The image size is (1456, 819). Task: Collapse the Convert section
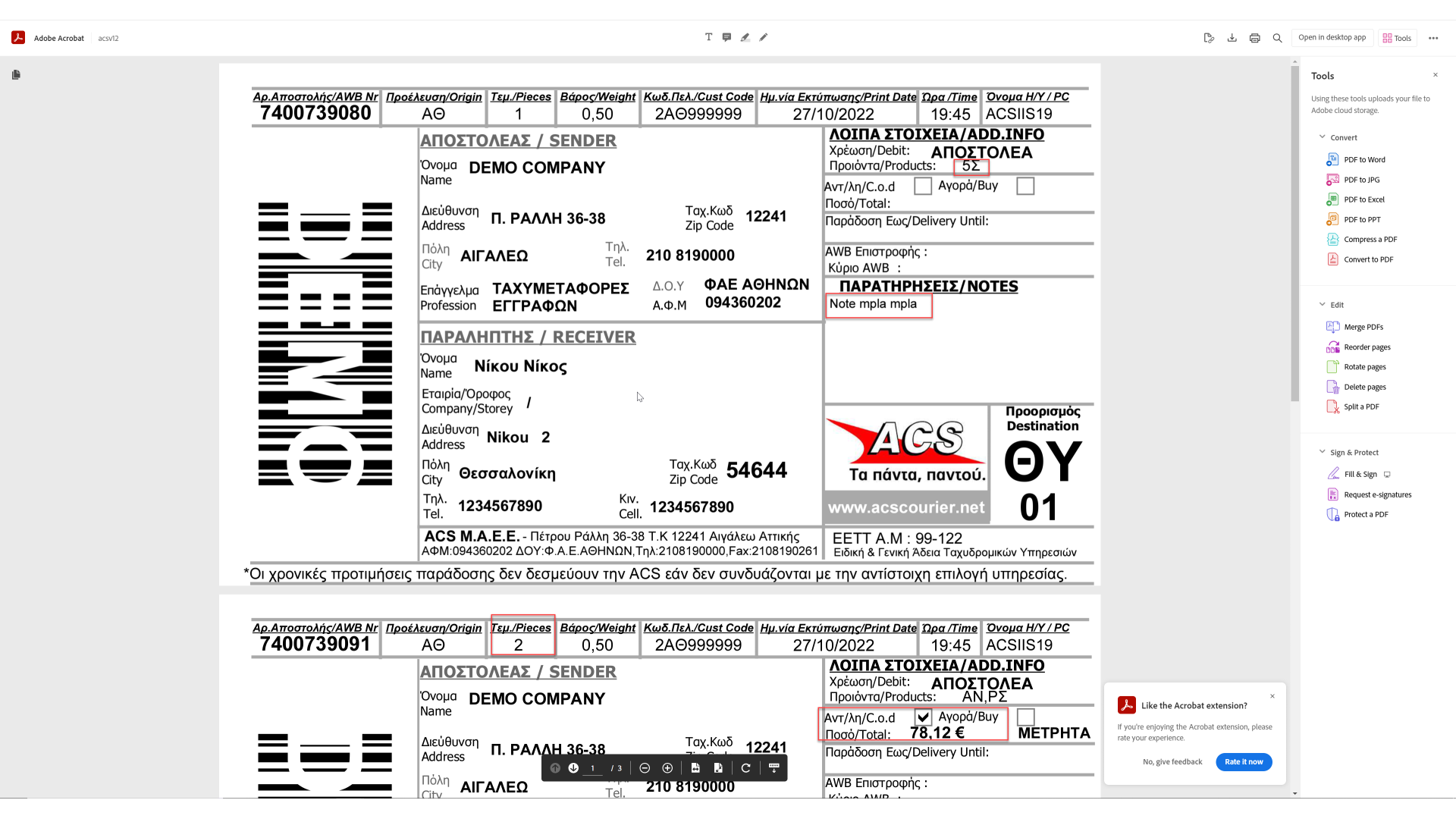tap(1322, 137)
